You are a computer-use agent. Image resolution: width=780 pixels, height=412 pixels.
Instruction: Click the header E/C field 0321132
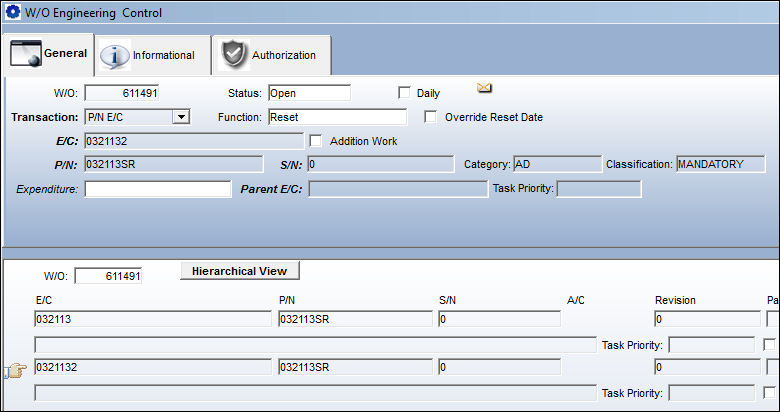(194, 141)
